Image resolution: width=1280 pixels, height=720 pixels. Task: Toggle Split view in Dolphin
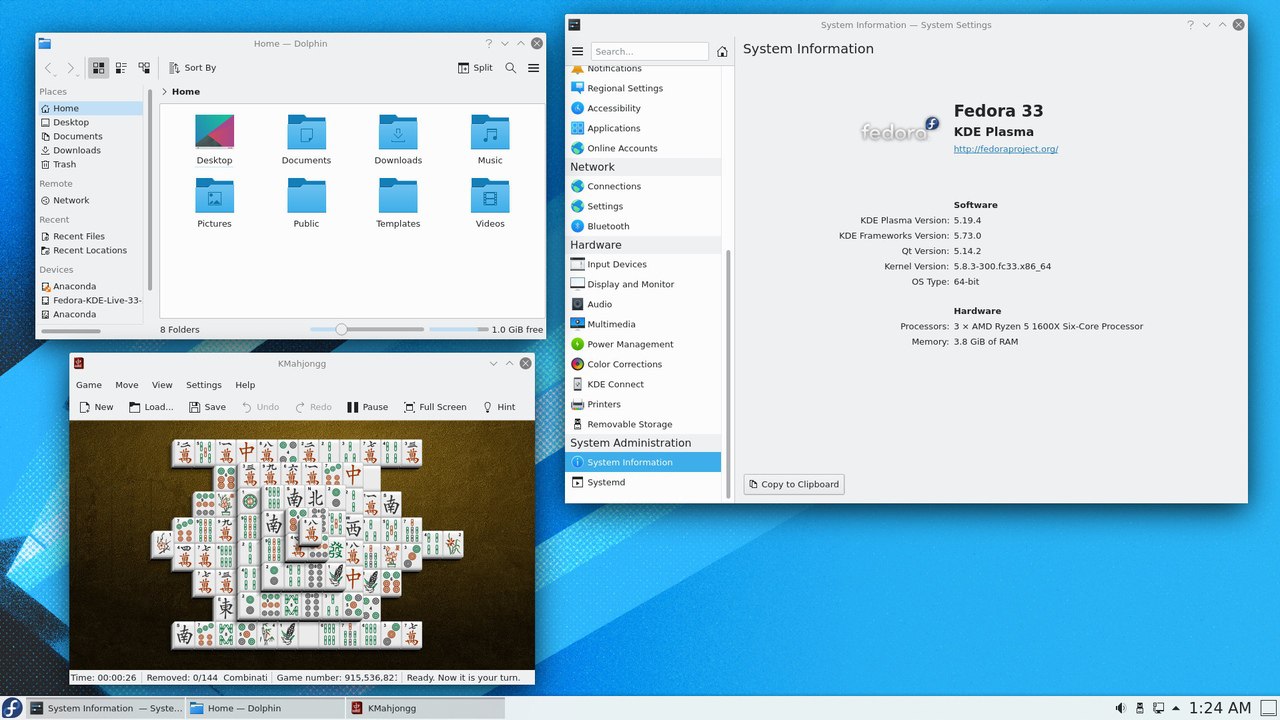coord(475,68)
